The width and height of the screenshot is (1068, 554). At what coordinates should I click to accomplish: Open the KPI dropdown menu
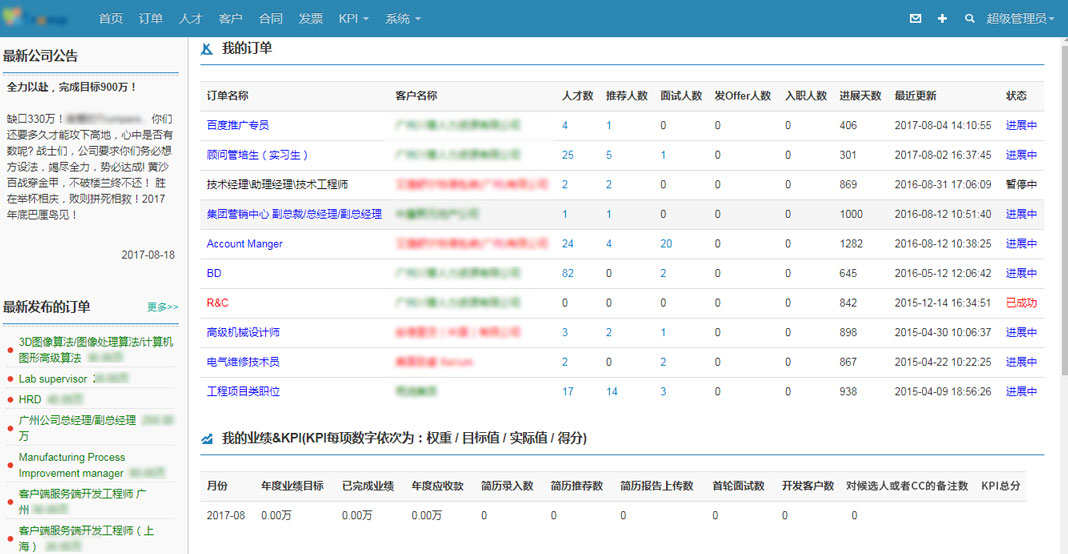tap(353, 19)
